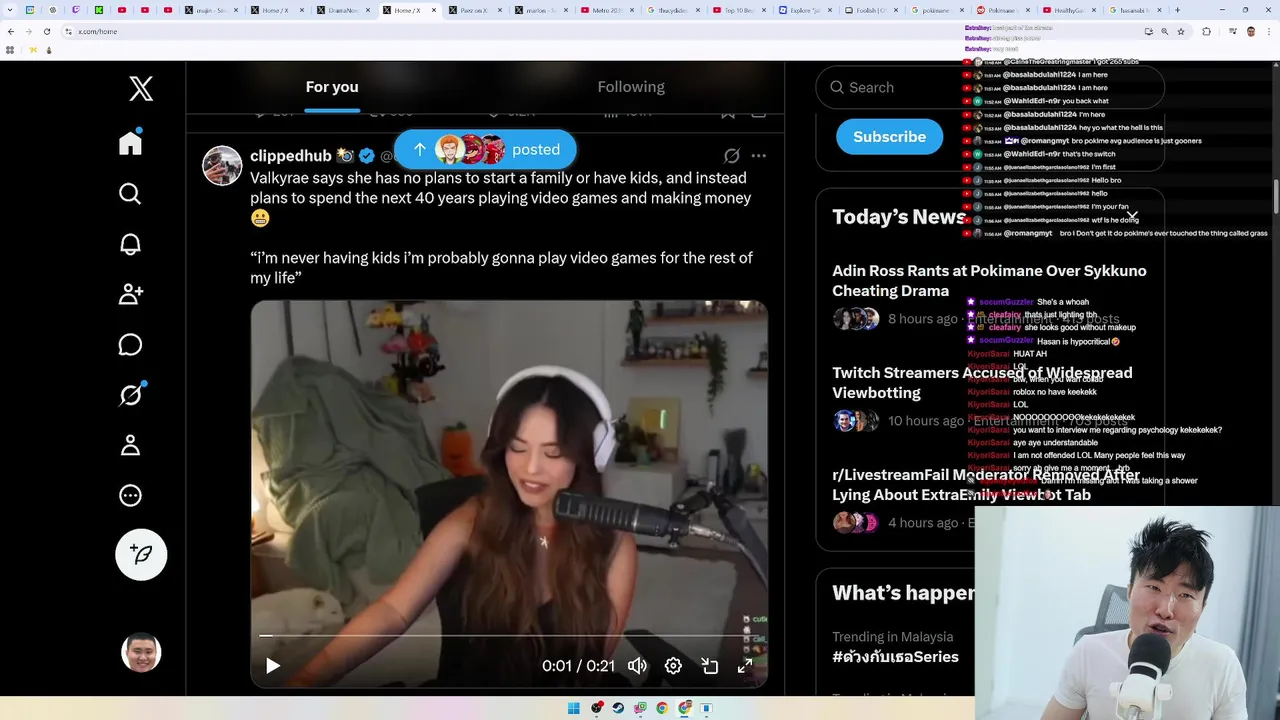Switch to the Following tab

tap(631, 87)
